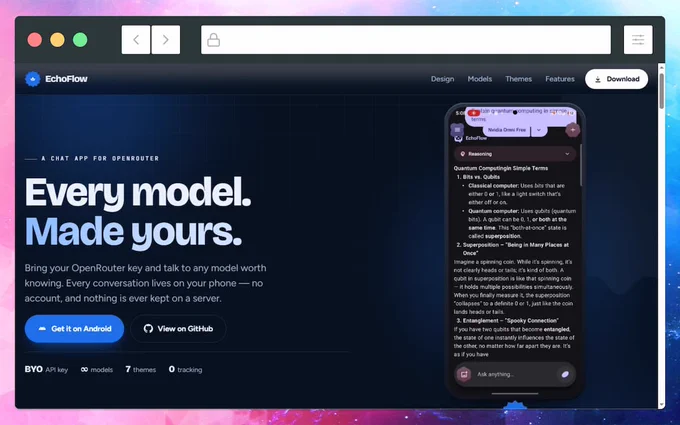Click 'A CHAT APP FOR OPENROUTER' tagline
The height and width of the screenshot is (425, 680).
(100, 159)
